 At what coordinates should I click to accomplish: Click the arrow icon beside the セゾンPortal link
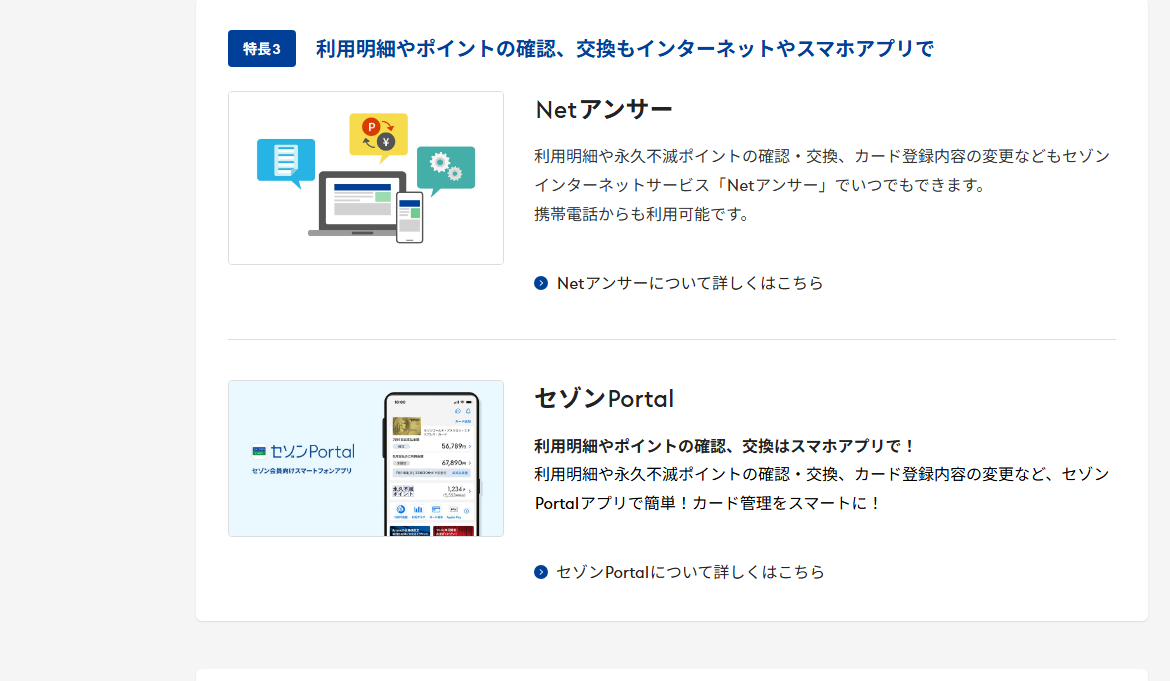[541, 572]
